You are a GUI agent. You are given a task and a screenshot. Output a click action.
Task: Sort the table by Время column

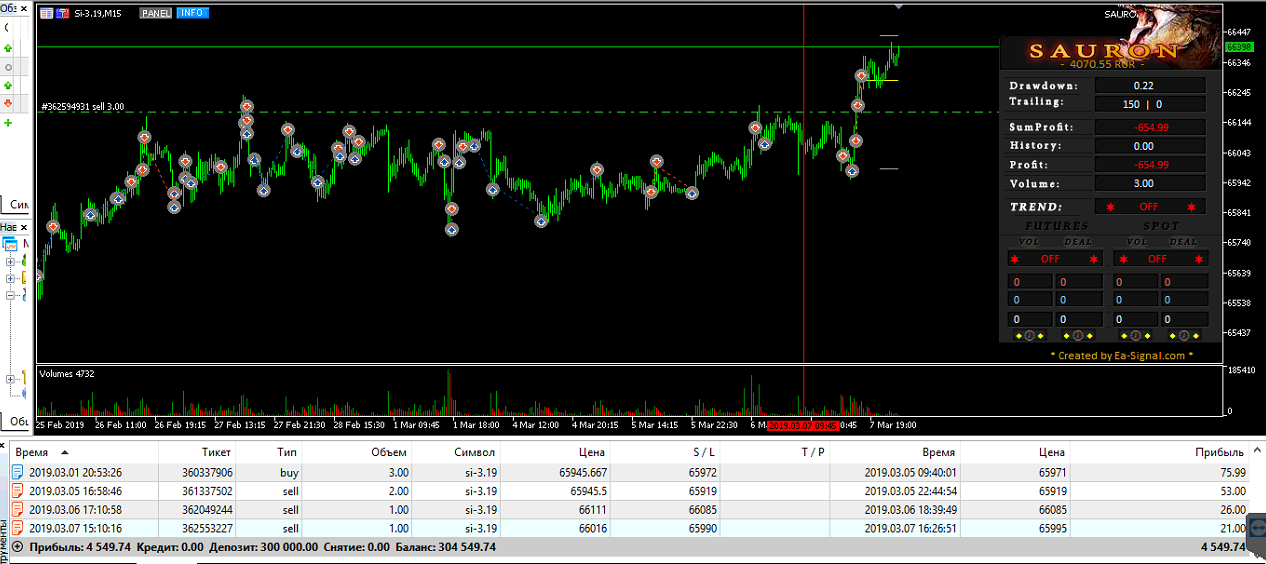pos(45,452)
